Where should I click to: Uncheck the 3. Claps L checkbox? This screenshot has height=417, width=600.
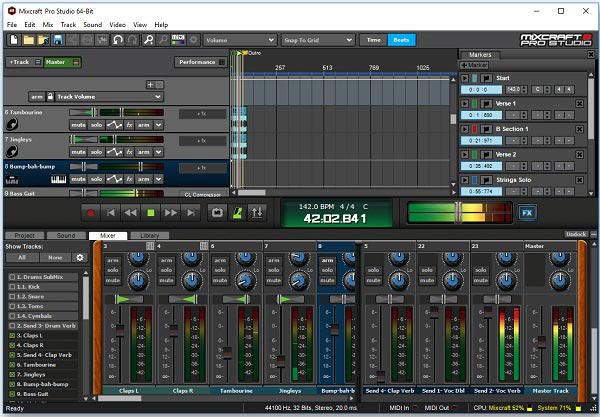[12, 336]
